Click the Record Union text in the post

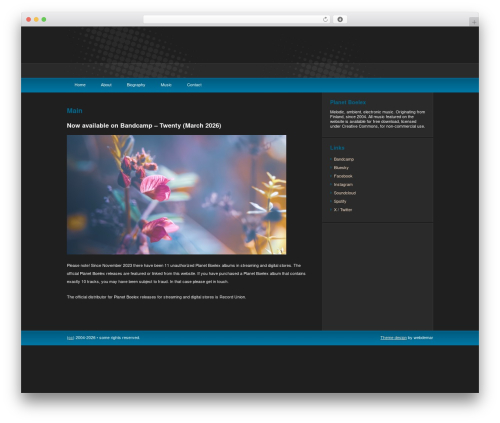click(x=232, y=297)
